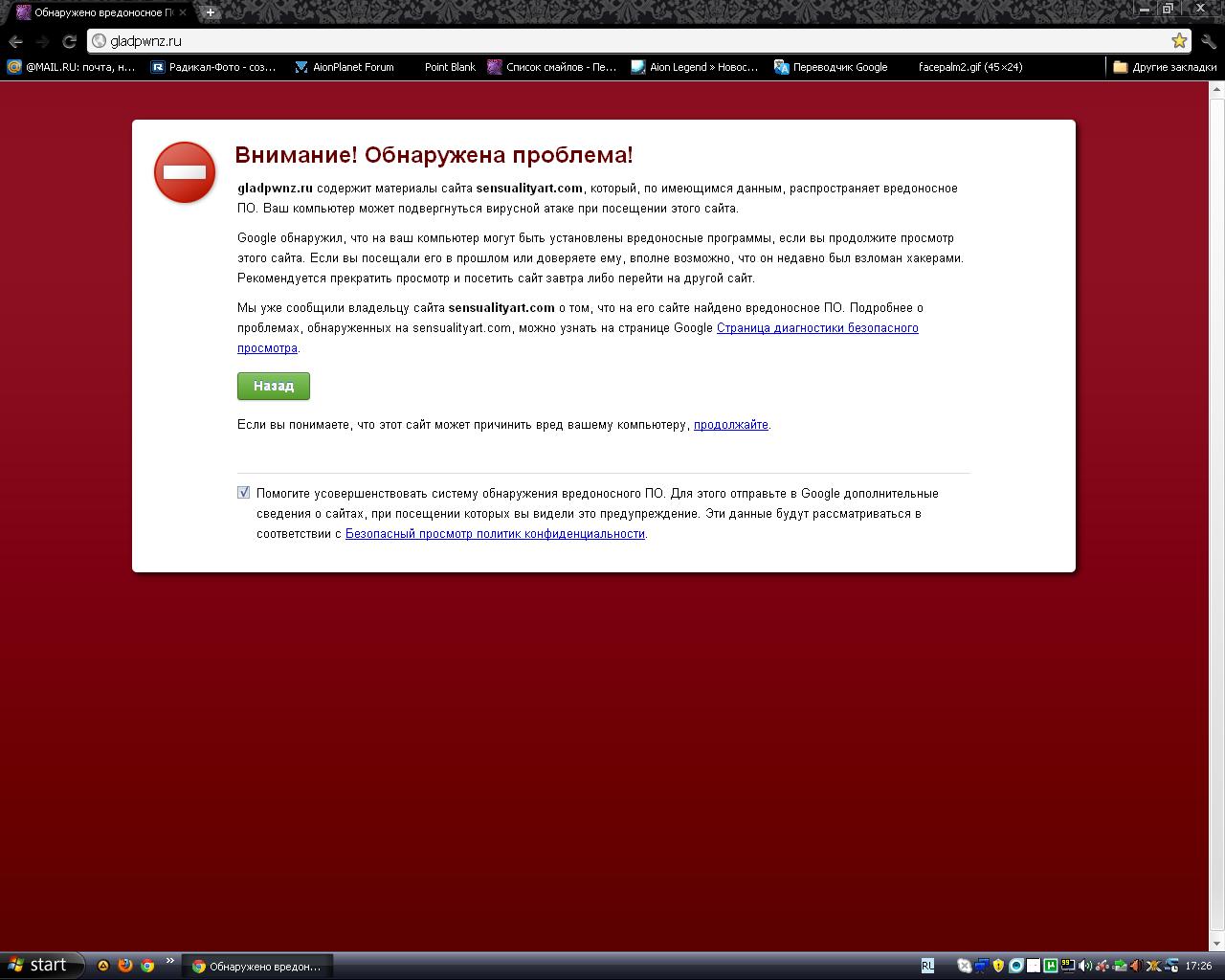Open the Aion Legend bookmark
1225x980 pixels.
pyautogui.click(x=695, y=67)
